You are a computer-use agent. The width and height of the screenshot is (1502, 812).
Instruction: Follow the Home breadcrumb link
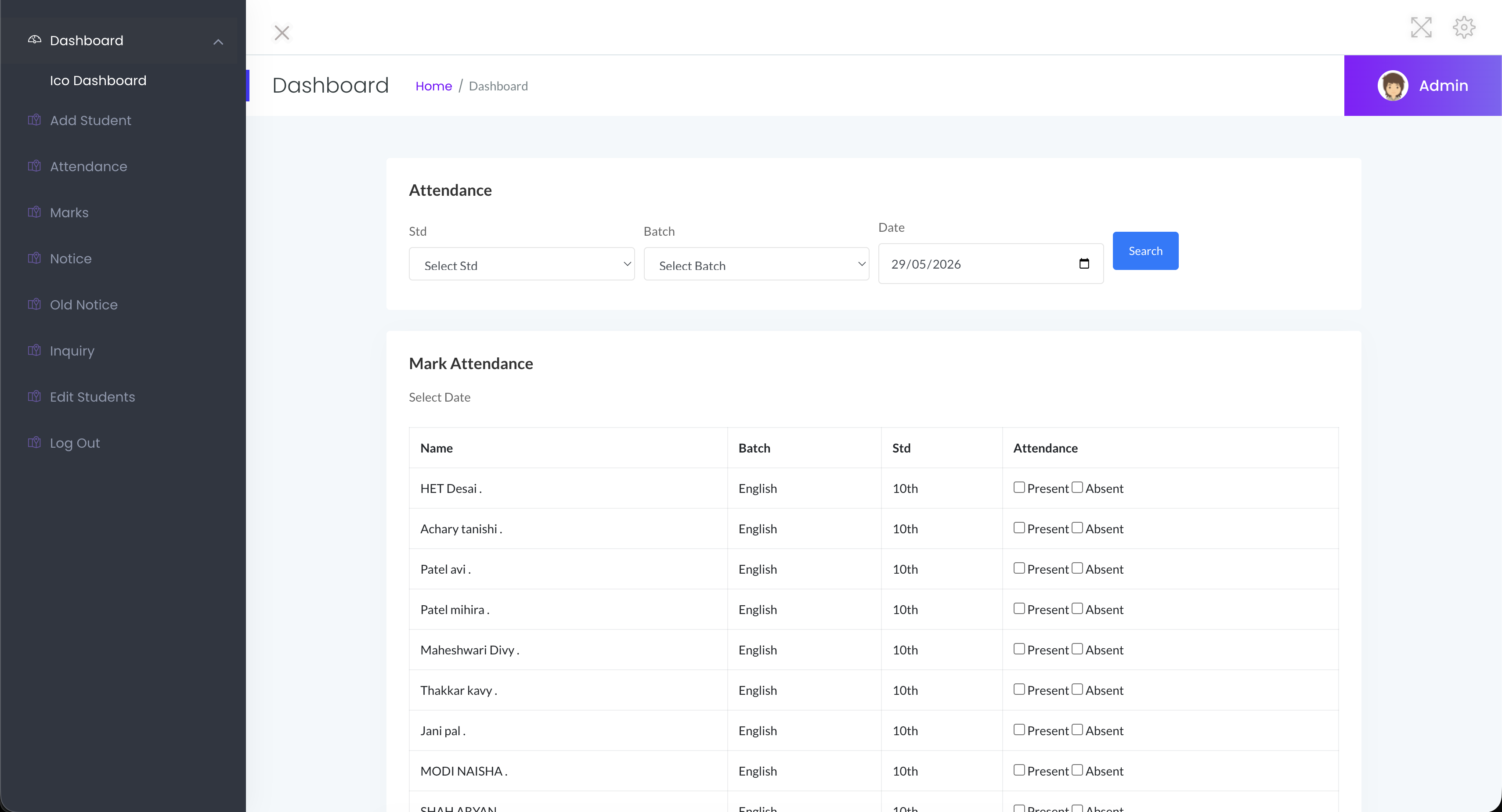click(x=433, y=86)
